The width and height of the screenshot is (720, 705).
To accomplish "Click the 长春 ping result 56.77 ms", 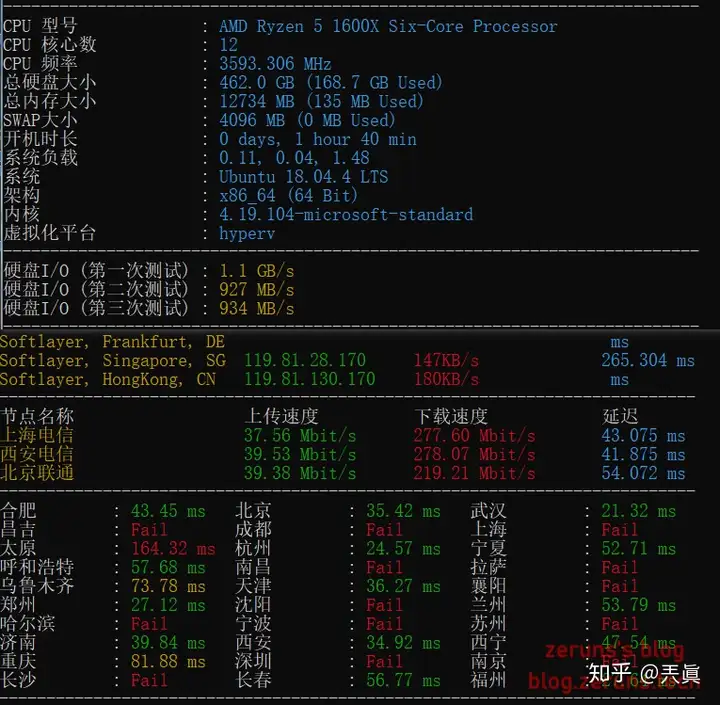I will coord(403,680).
